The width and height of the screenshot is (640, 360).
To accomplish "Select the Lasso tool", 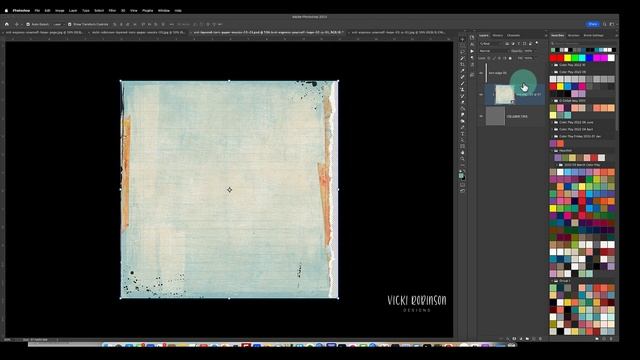I will pyautogui.click(x=462, y=52).
